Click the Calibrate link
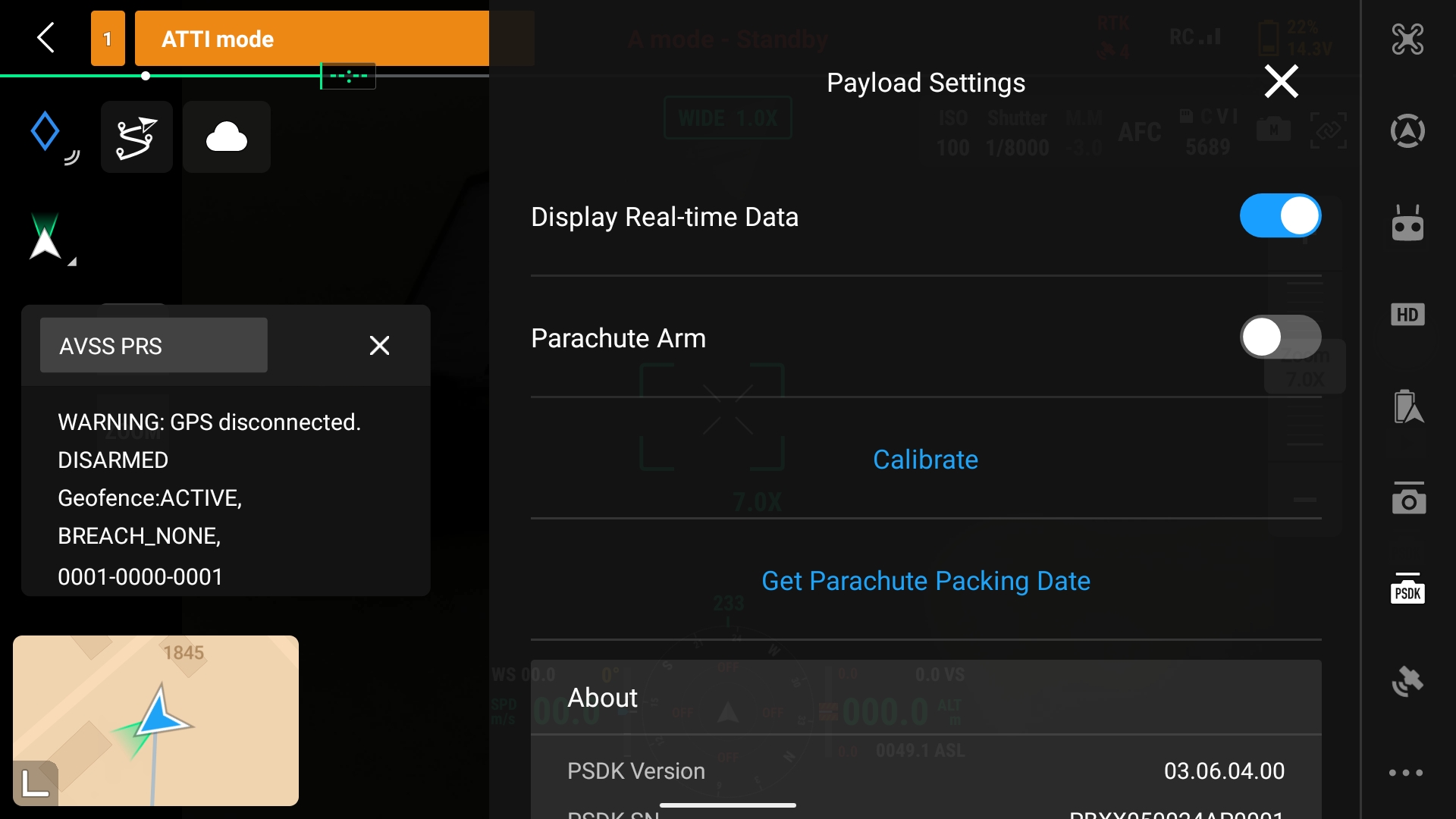Viewport: 1456px width, 819px height. 925,460
